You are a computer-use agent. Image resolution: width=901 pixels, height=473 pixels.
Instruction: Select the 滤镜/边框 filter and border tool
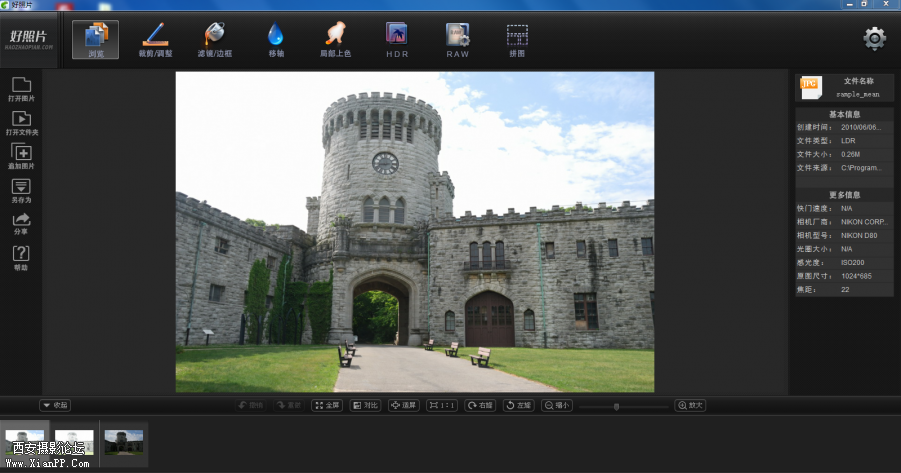click(214, 39)
